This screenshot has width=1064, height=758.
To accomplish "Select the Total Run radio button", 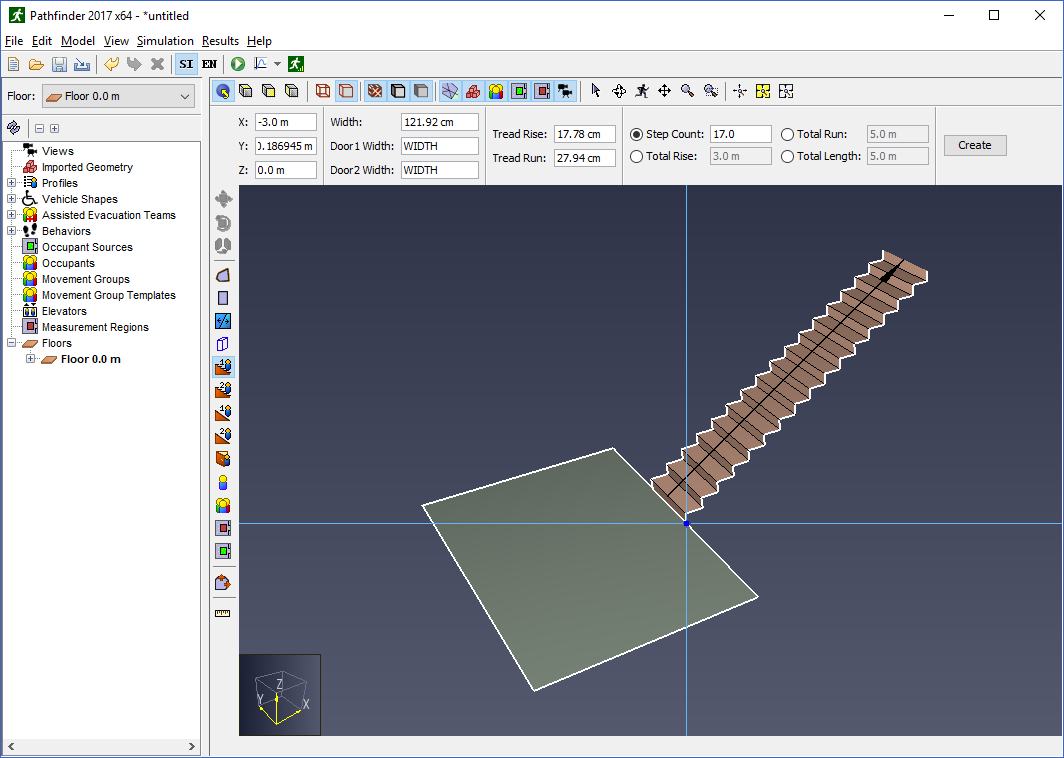I will [x=787, y=134].
